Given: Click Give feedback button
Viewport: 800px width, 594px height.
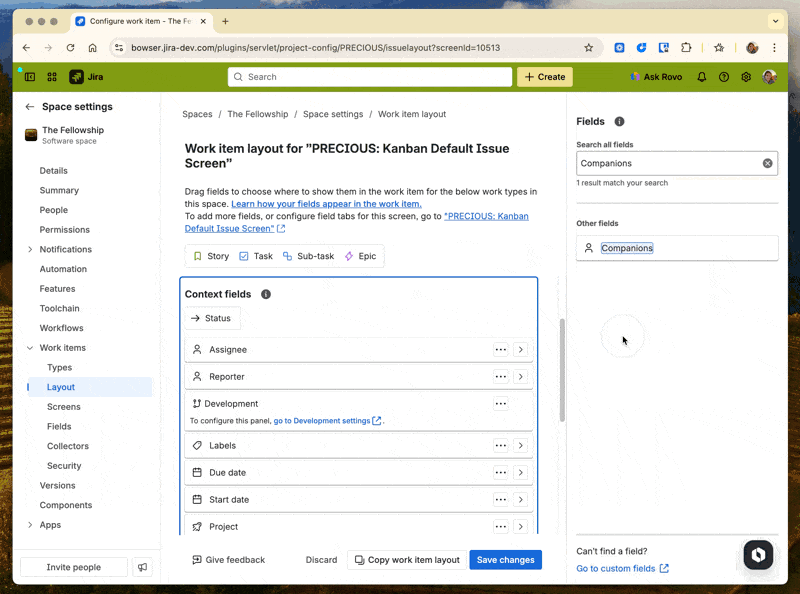Looking at the screenshot, I should [229, 560].
